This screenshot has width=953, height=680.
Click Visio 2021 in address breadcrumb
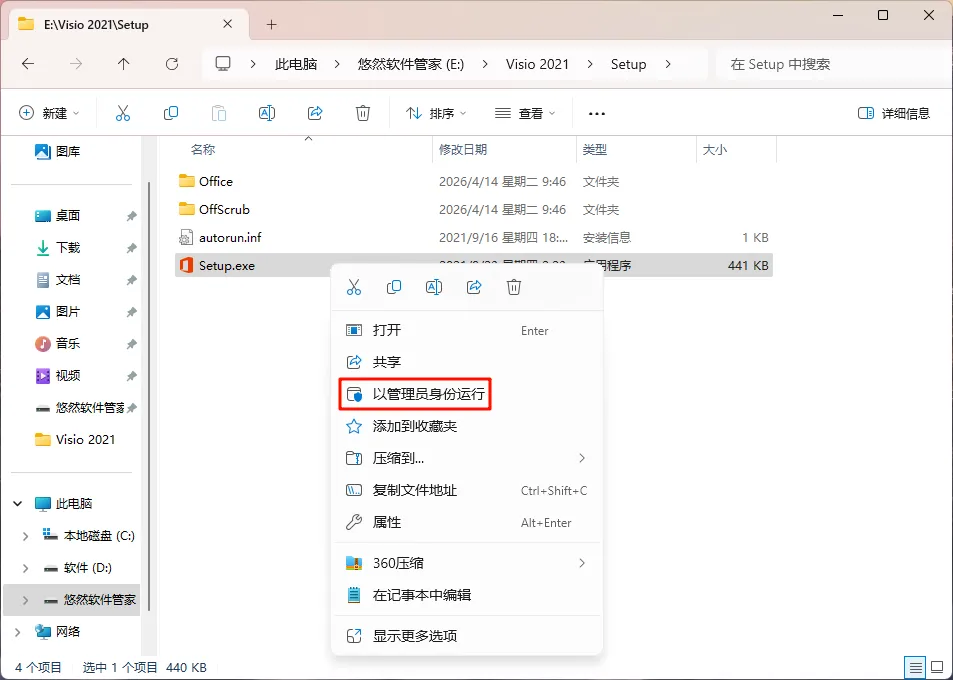click(537, 64)
